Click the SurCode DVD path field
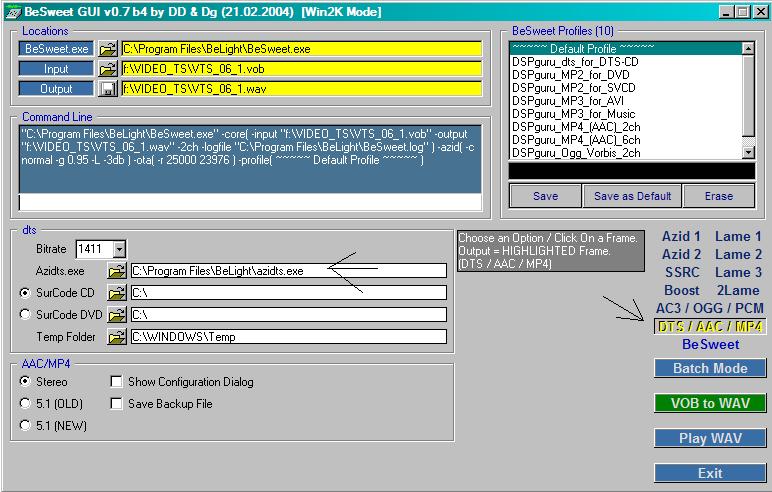Viewport: 772px width, 492px height. click(x=289, y=314)
